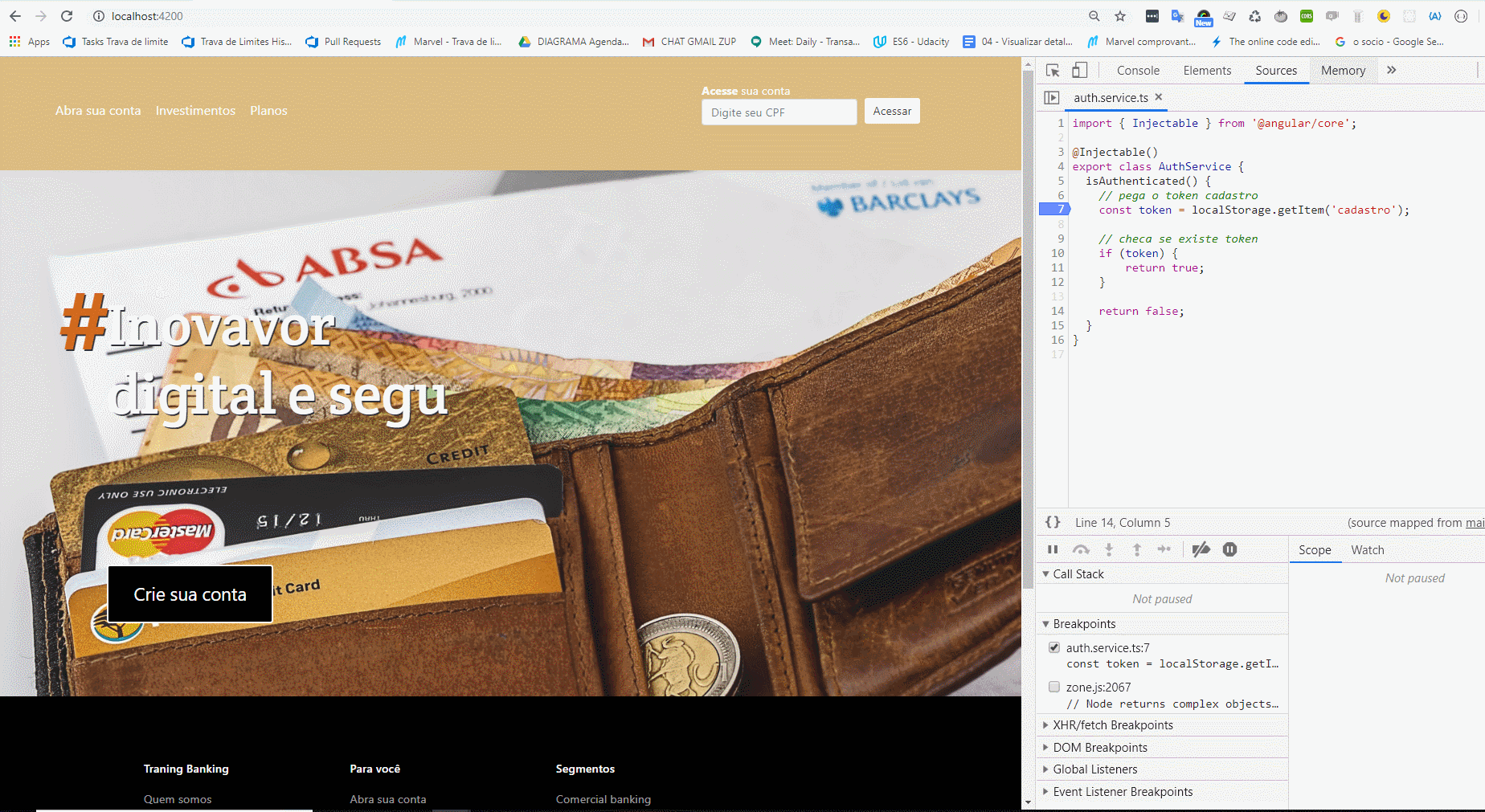Click the localhost:4200 address bar

coord(147,16)
